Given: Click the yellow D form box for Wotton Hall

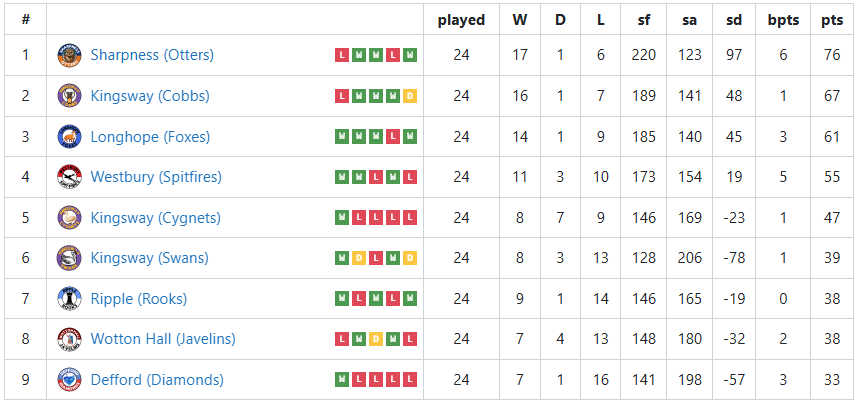Looking at the screenshot, I should (376, 339).
